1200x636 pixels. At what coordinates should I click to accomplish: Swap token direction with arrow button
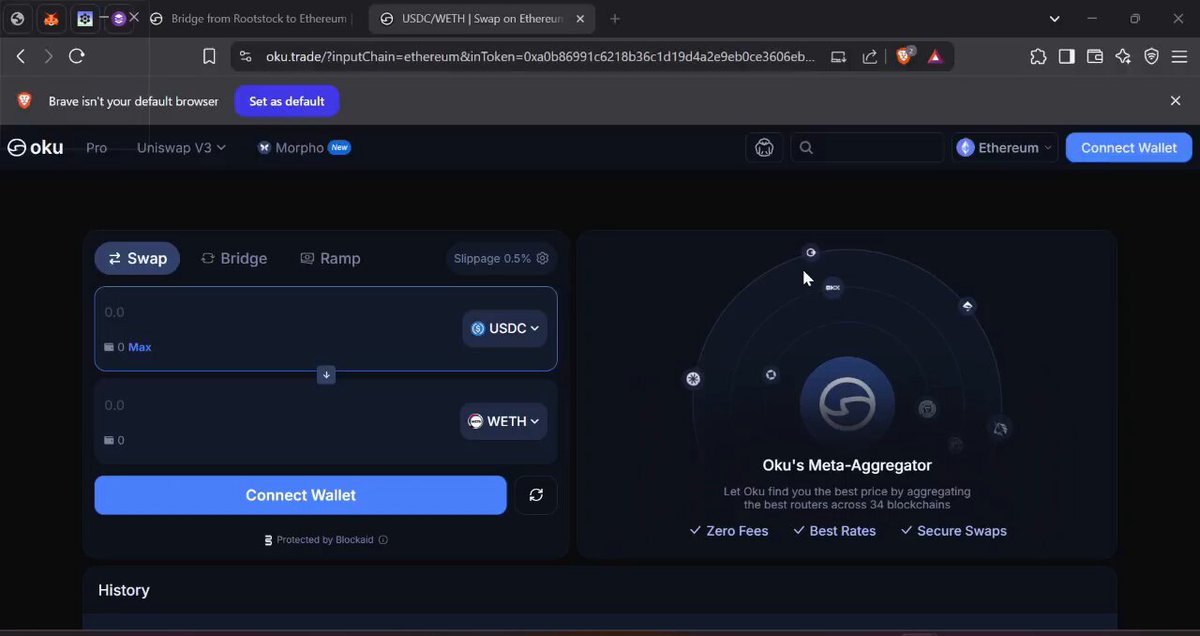tap(326, 375)
